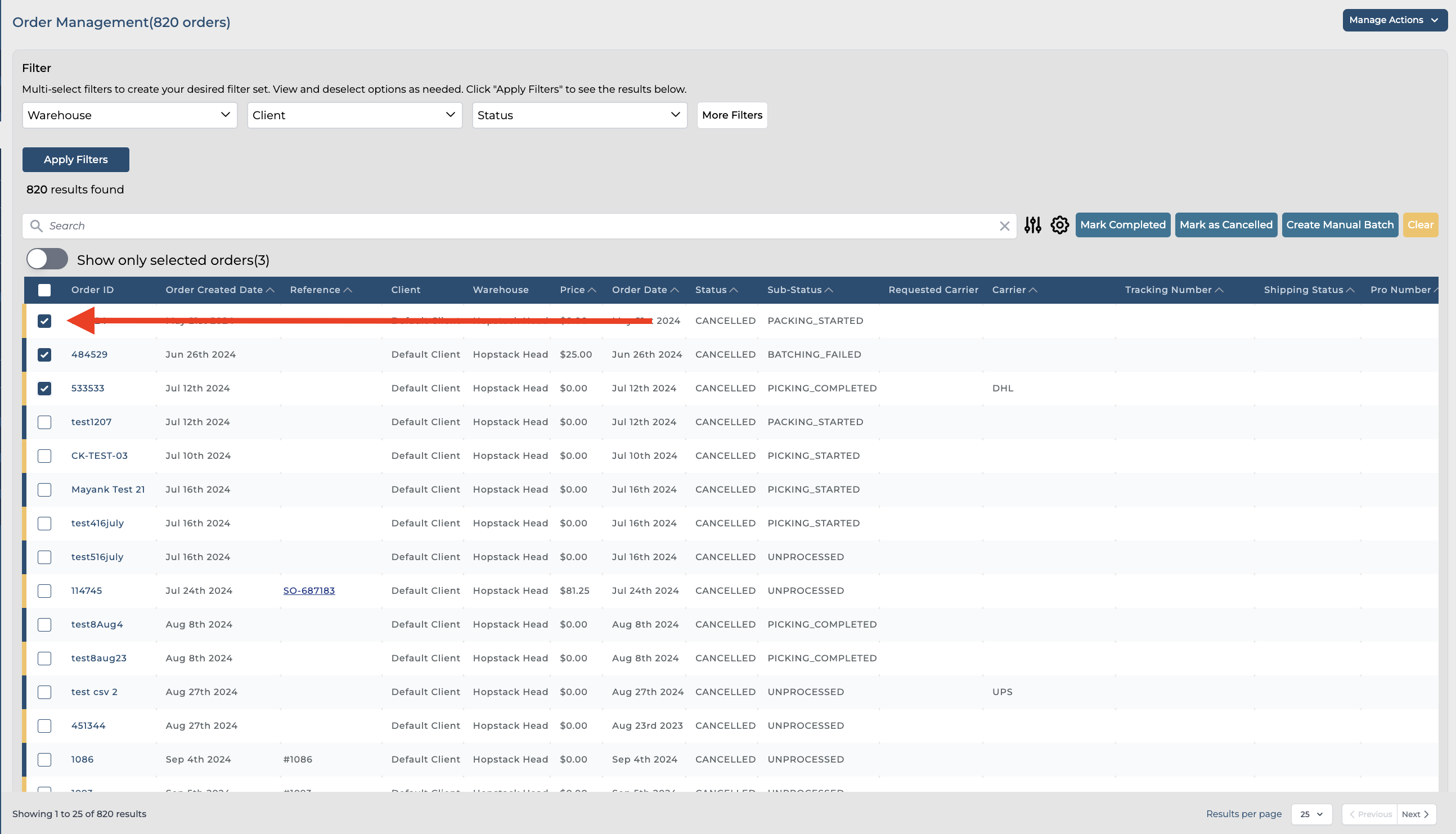Sort by Order Created Date arrow

tap(271, 290)
